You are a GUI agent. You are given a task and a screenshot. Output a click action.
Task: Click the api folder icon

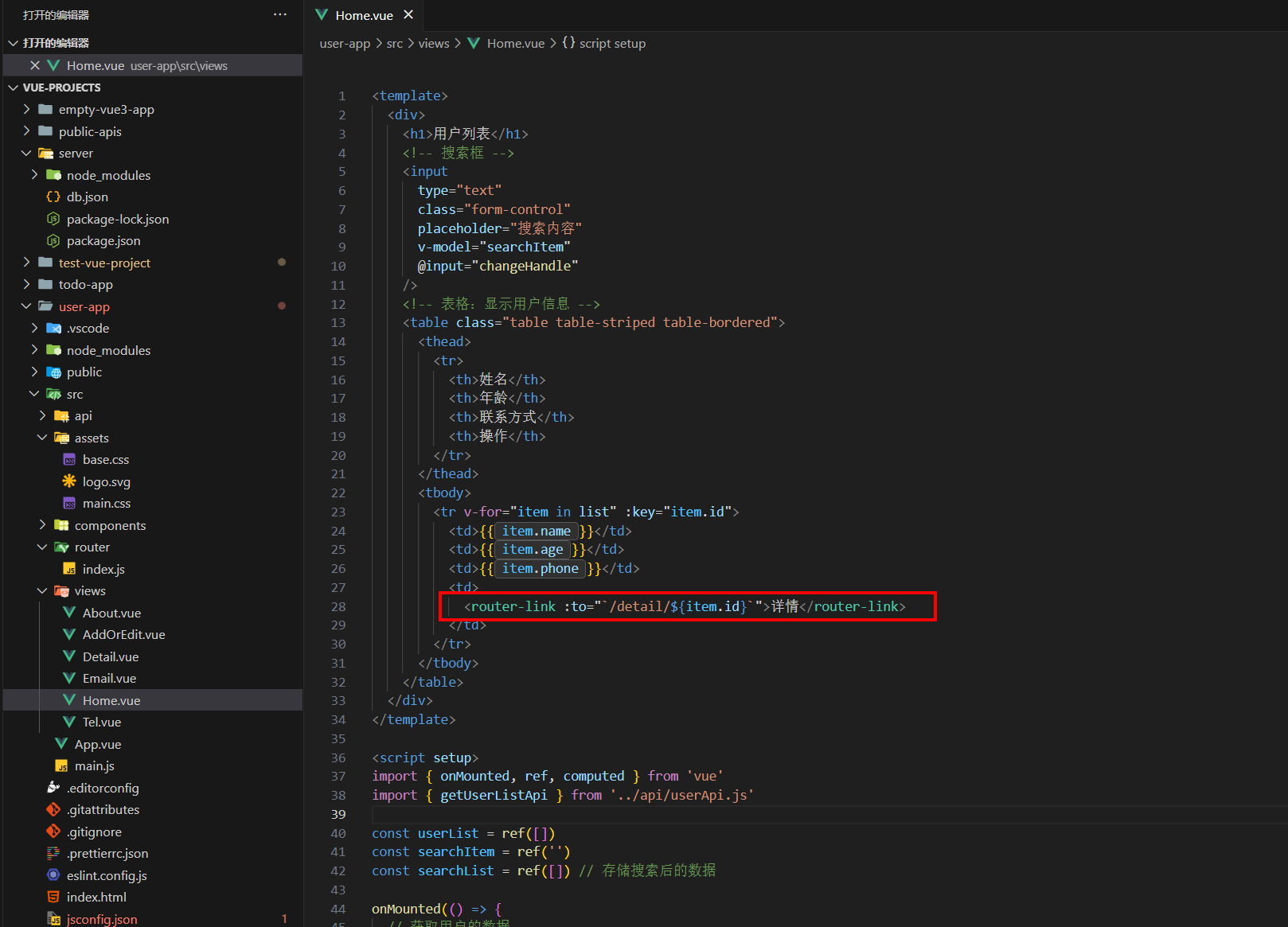pos(61,415)
